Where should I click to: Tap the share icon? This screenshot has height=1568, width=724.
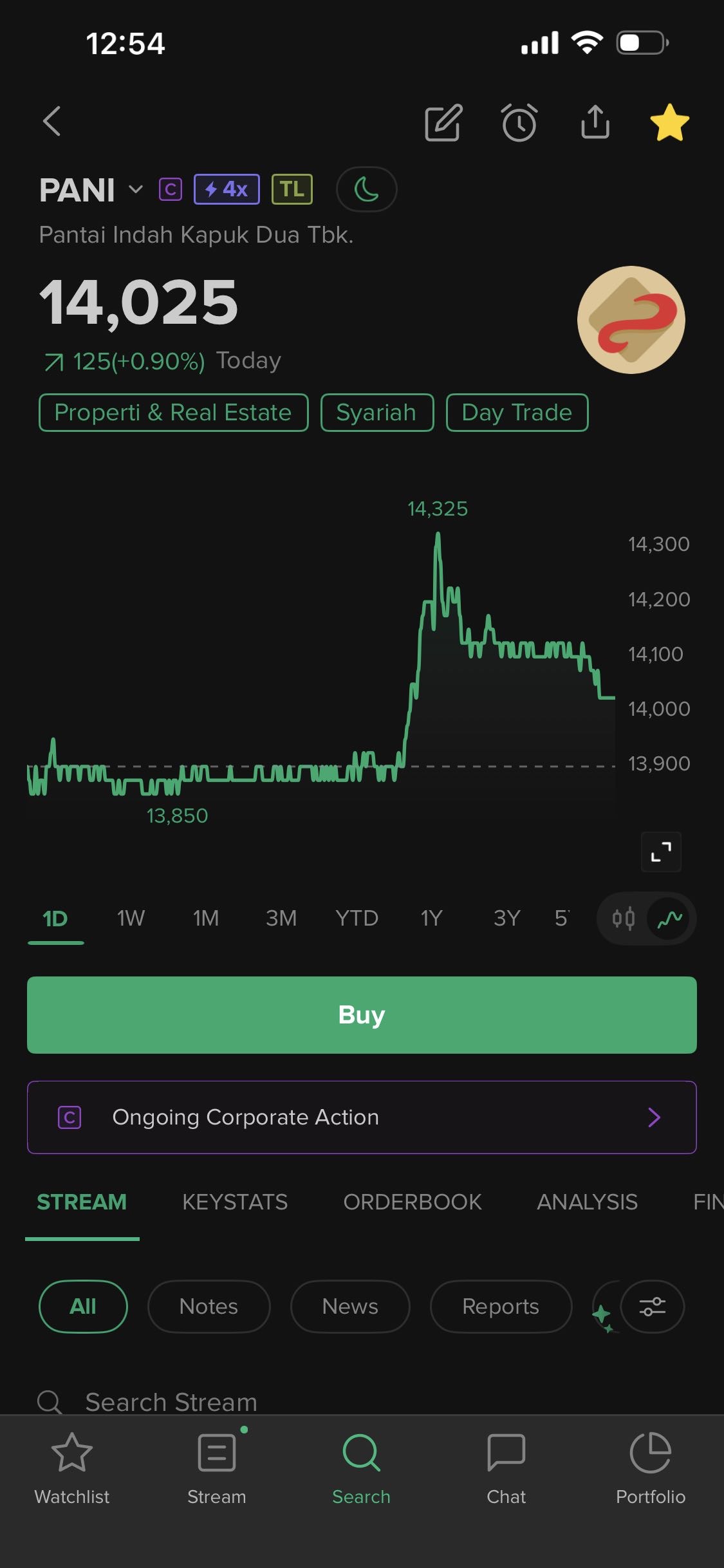coord(595,122)
